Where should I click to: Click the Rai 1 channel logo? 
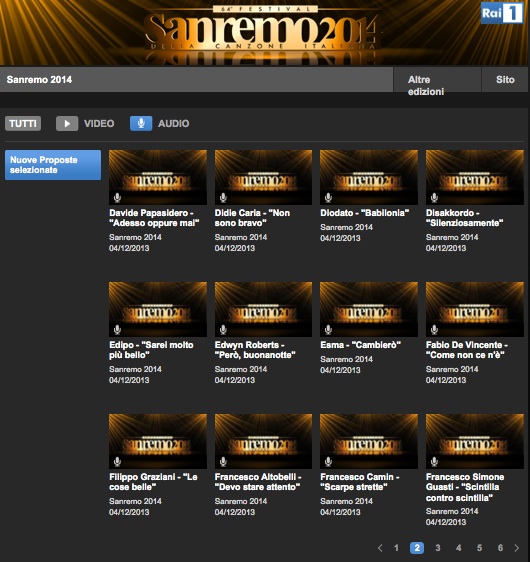[501, 13]
